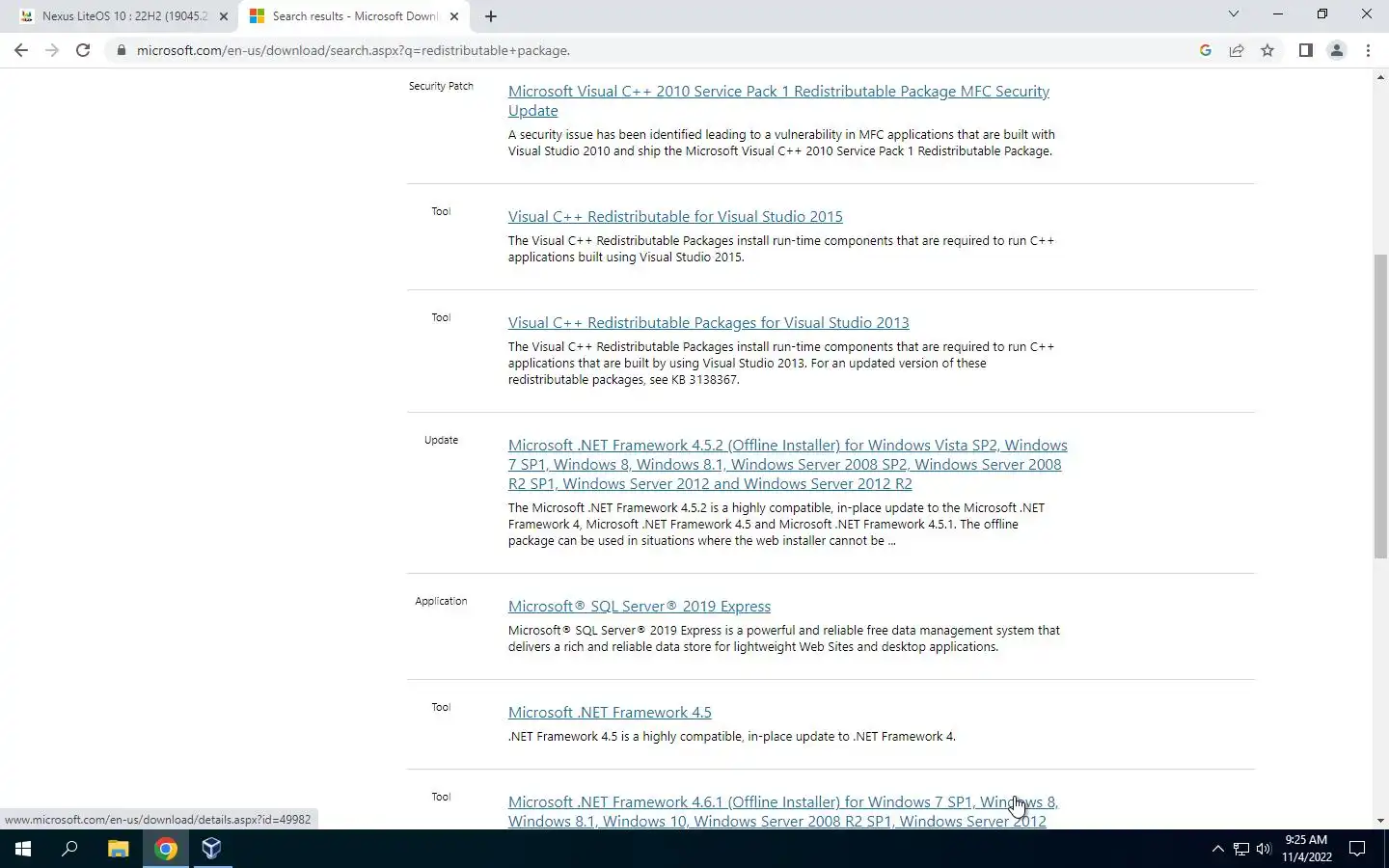Open Chrome three-dot menu
The width and height of the screenshot is (1389, 868).
[1368, 50]
